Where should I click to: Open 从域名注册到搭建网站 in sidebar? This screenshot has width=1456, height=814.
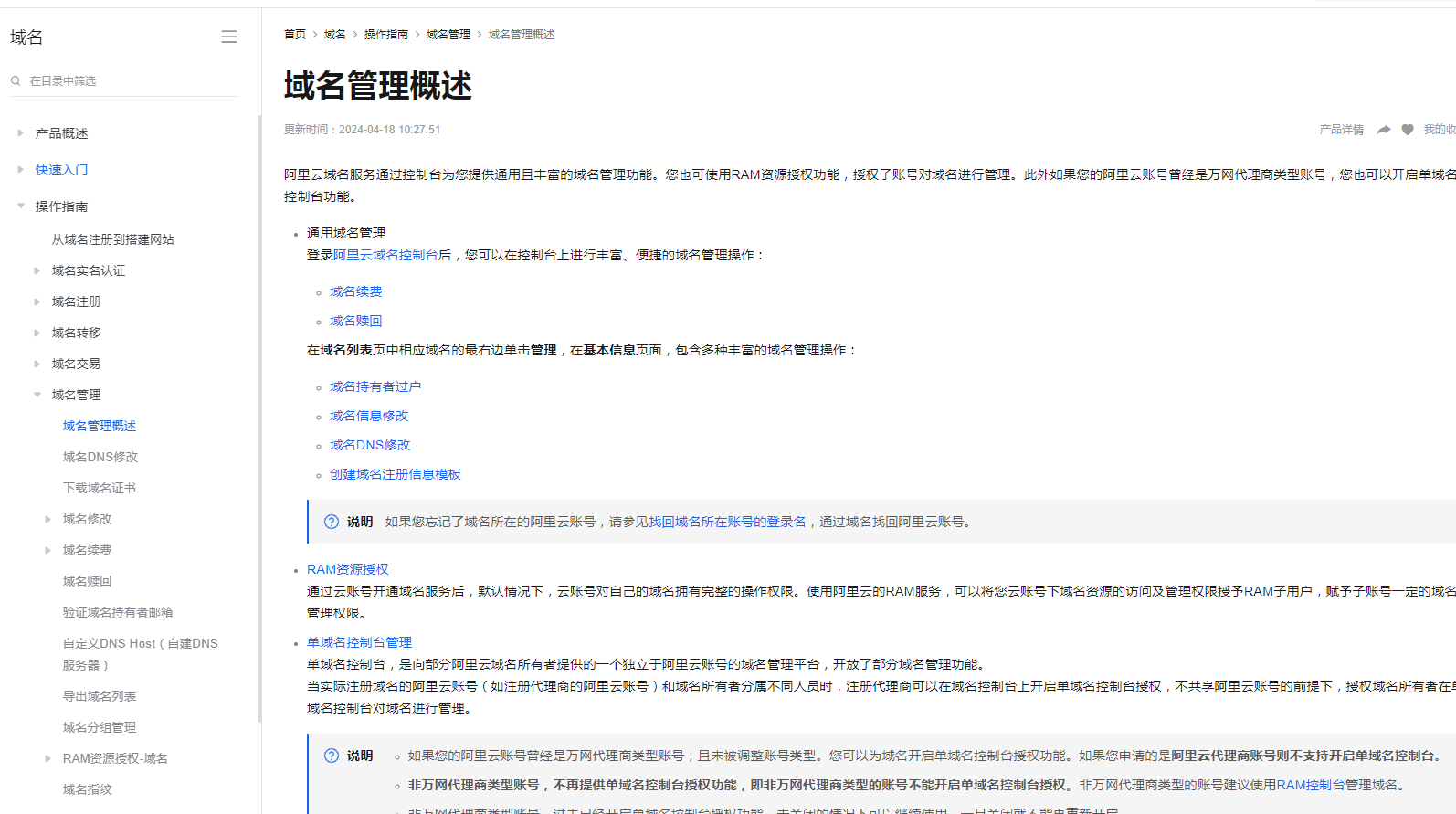(112, 239)
